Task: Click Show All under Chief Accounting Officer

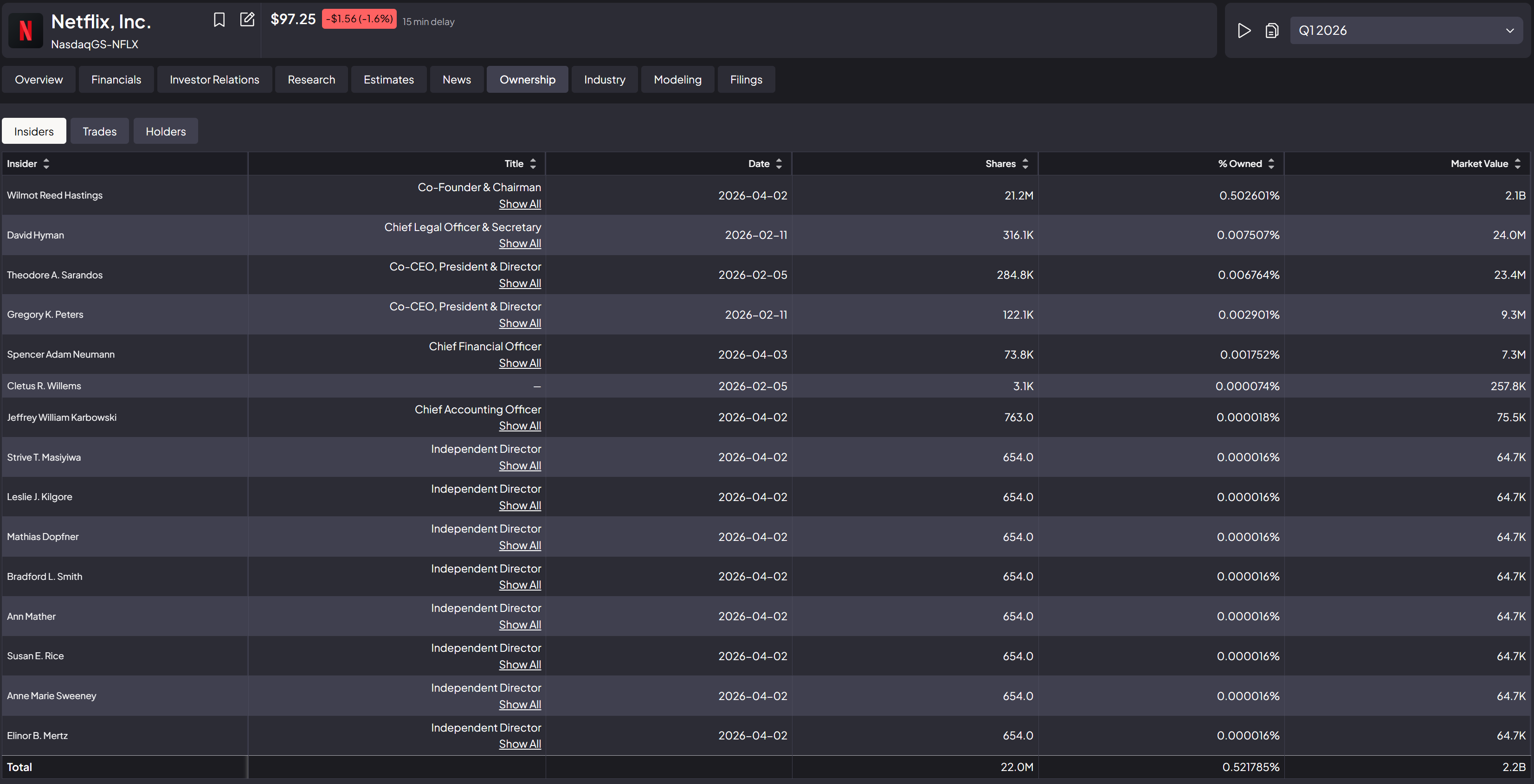Action: (519, 426)
